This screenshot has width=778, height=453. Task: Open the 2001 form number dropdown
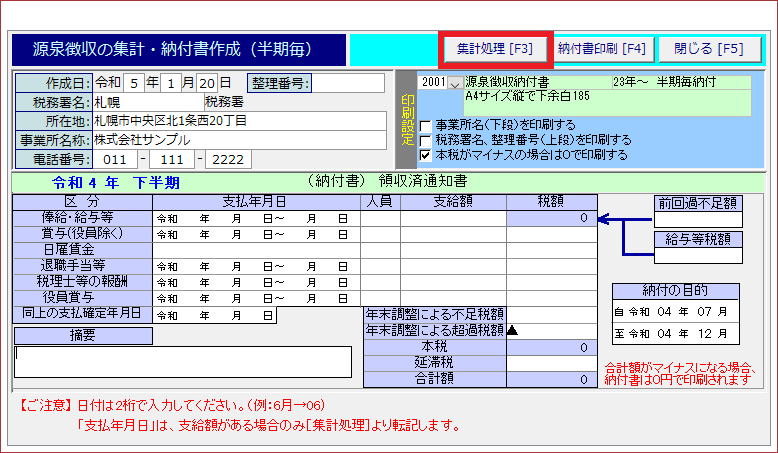point(456,83)
